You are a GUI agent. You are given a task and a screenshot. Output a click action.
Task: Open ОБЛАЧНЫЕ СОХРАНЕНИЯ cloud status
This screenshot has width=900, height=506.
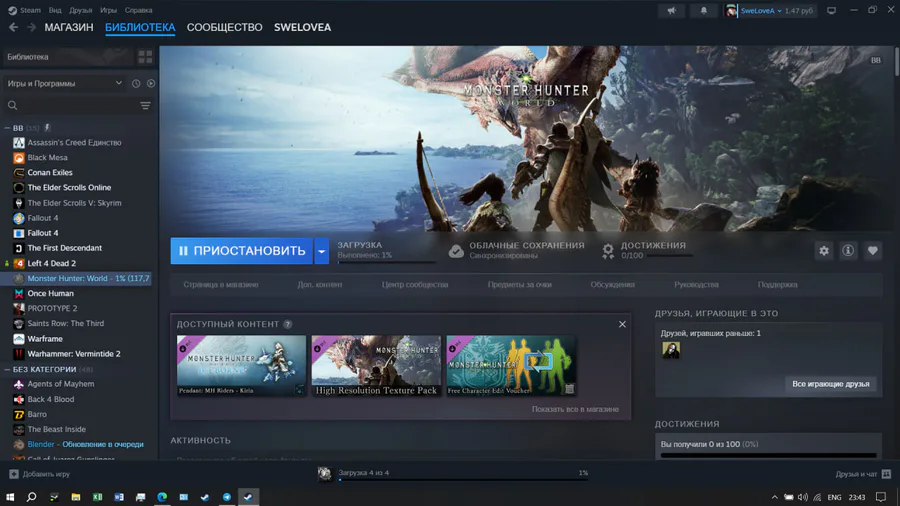click(517, 250)
